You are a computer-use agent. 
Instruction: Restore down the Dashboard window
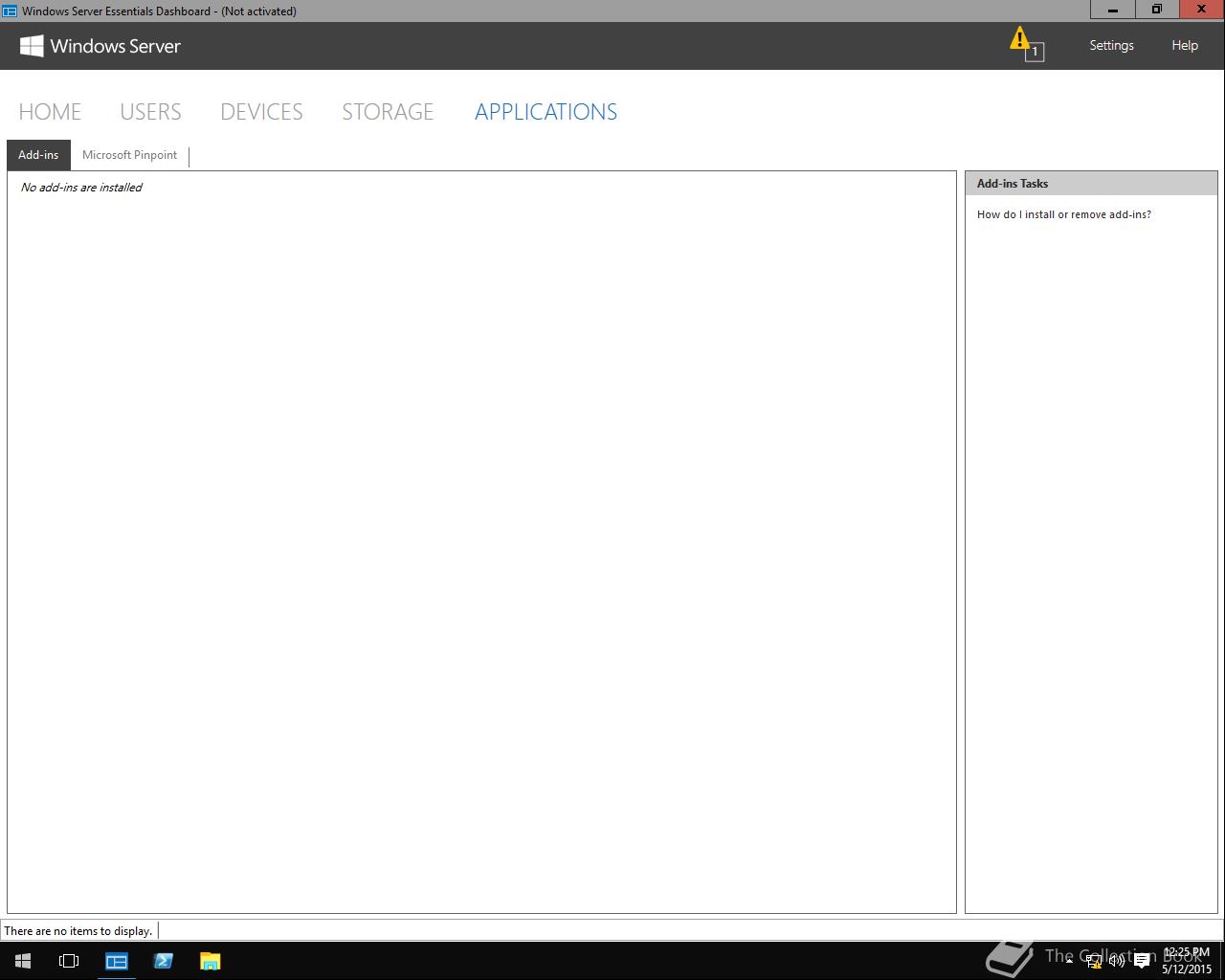[x=1157, y=10]
